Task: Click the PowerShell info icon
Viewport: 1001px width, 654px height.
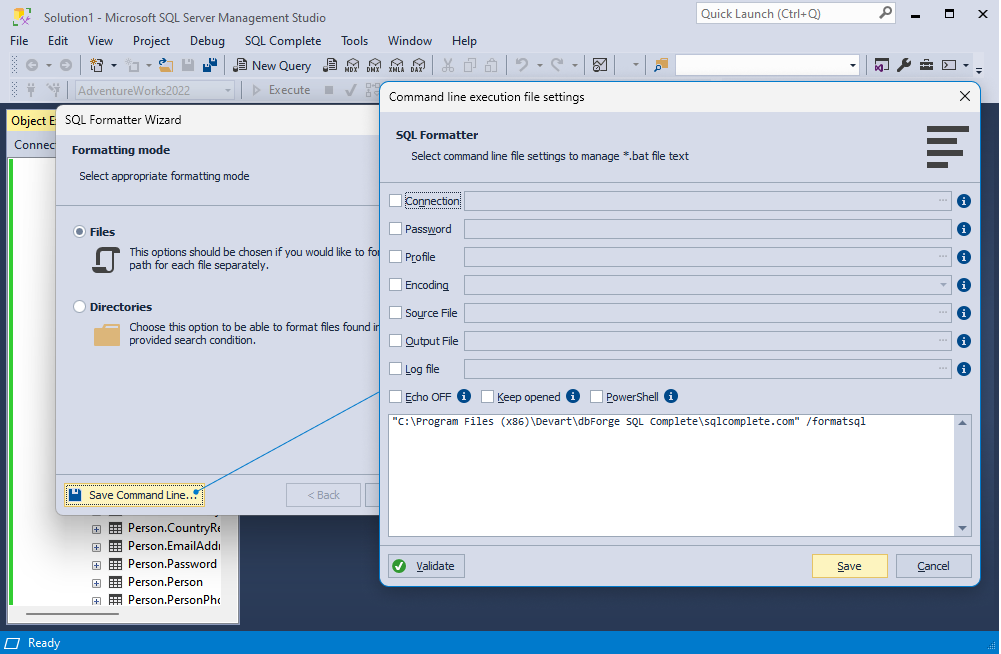Action: pyautogui.click(x=670, y=396)
